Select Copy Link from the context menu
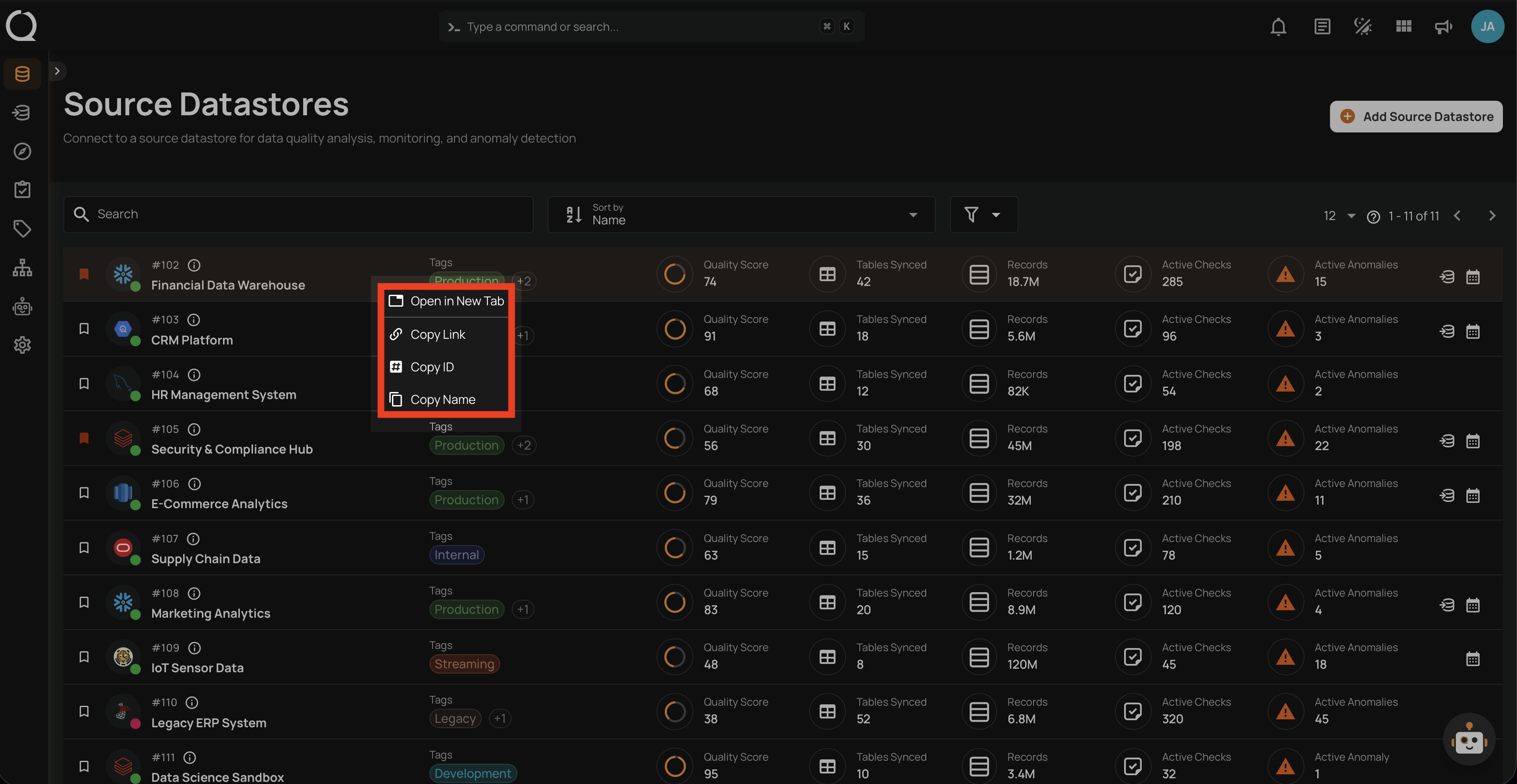The width and height of the screenshot is (1517, 784). tap(438, 334)
